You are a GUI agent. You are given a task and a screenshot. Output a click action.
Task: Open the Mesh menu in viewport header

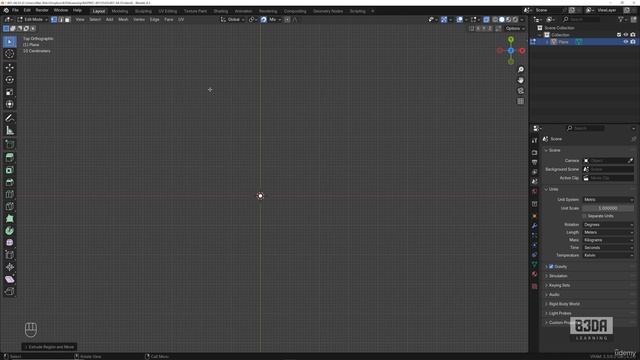[x=123, y=20]
